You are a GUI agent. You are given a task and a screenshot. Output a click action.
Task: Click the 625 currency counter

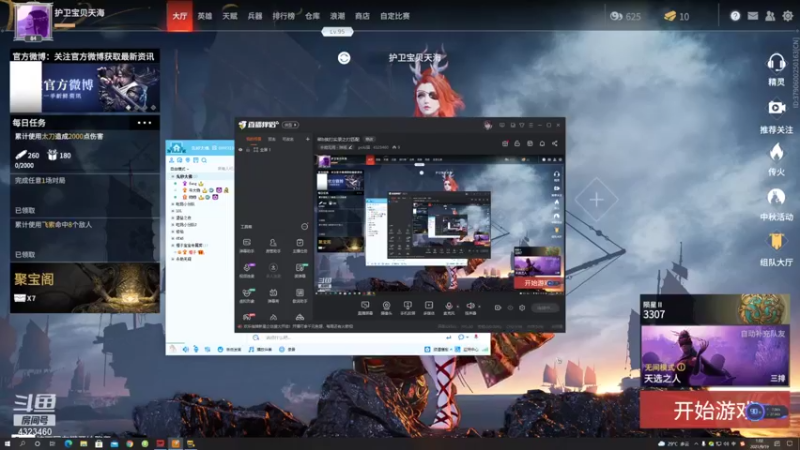point(626,16)
